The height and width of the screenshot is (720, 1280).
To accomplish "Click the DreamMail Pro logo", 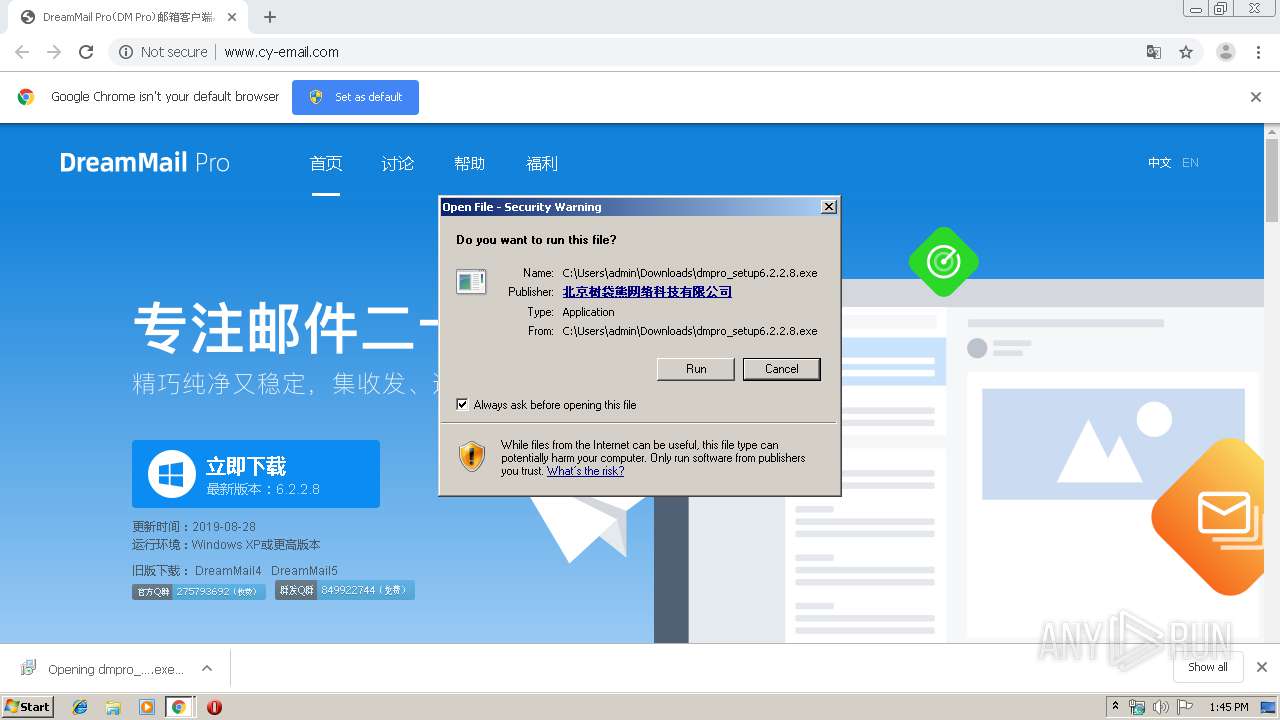I will coord(145,163).
